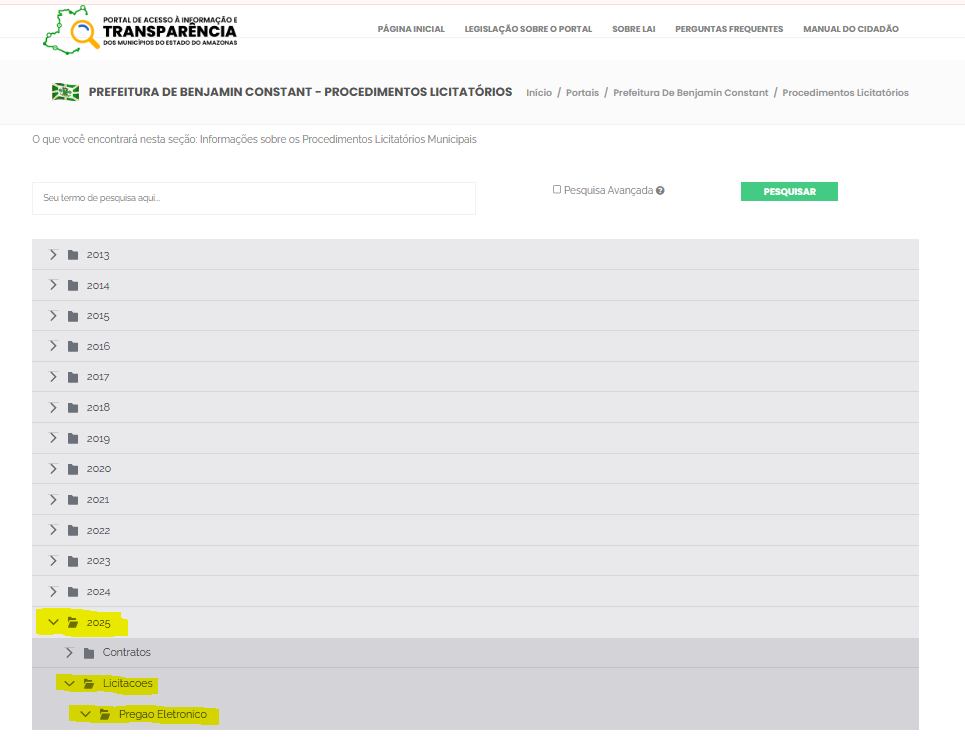
Task: Expand the 2024 folder chevron
Action: [54, 592]
